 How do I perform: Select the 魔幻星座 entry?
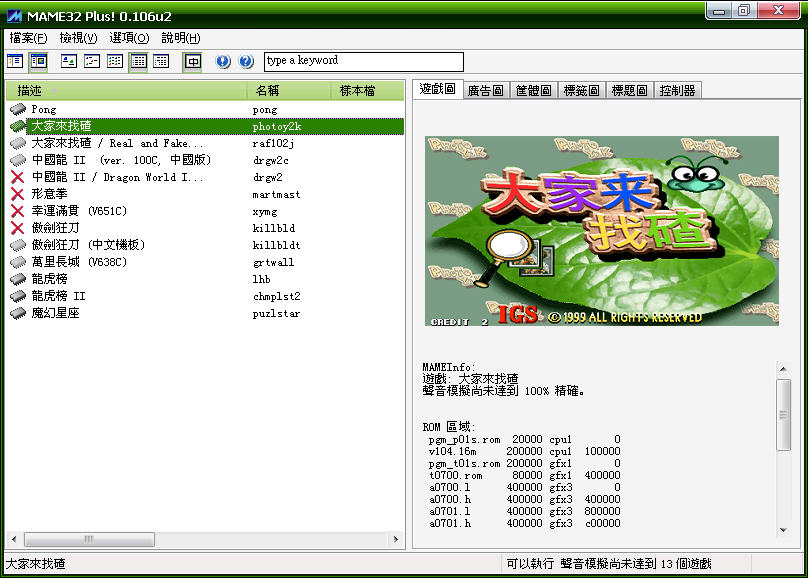tap(56, 313)
